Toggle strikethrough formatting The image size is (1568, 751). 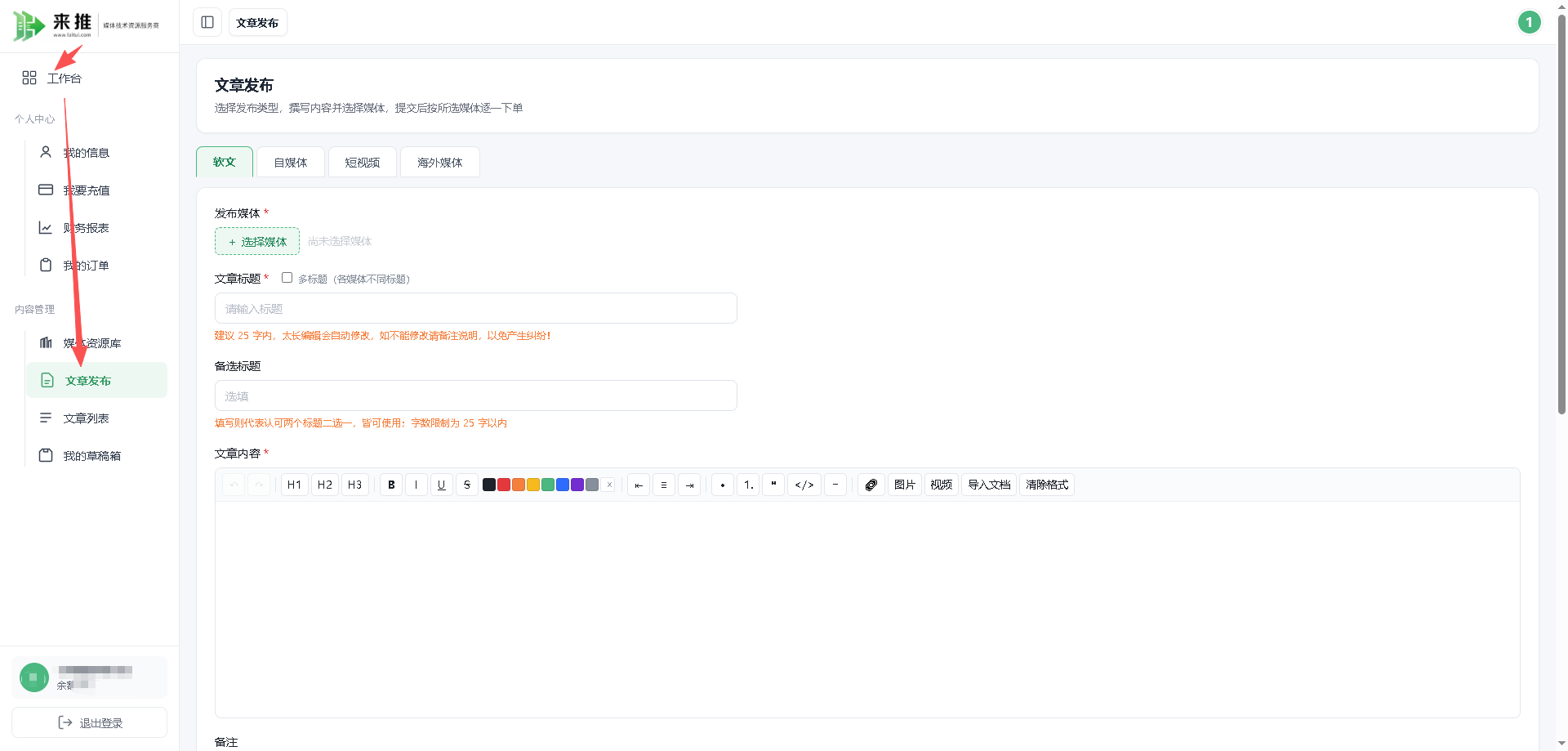point(467,485)
